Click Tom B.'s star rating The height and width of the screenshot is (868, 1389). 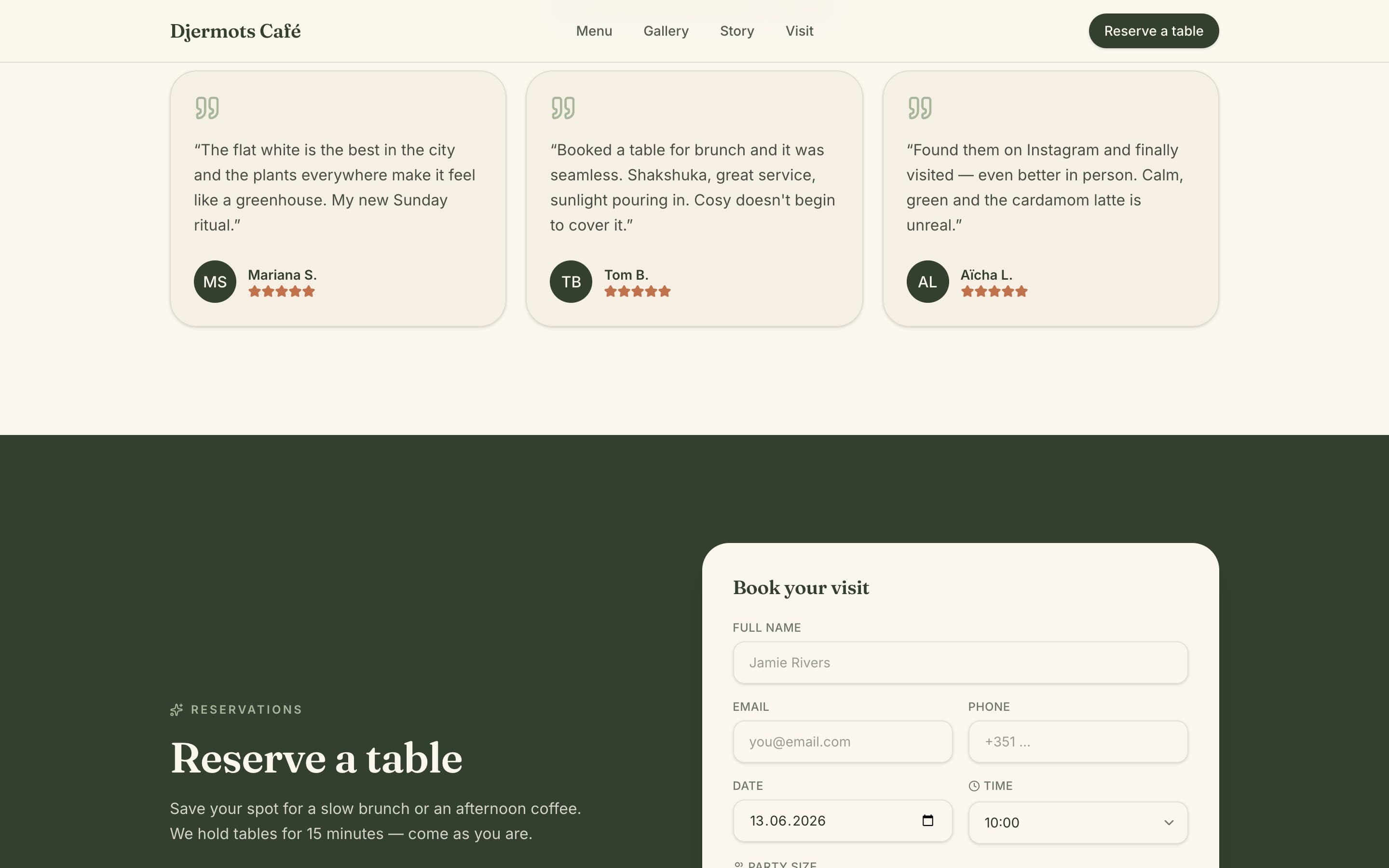[x=638, y=291]
